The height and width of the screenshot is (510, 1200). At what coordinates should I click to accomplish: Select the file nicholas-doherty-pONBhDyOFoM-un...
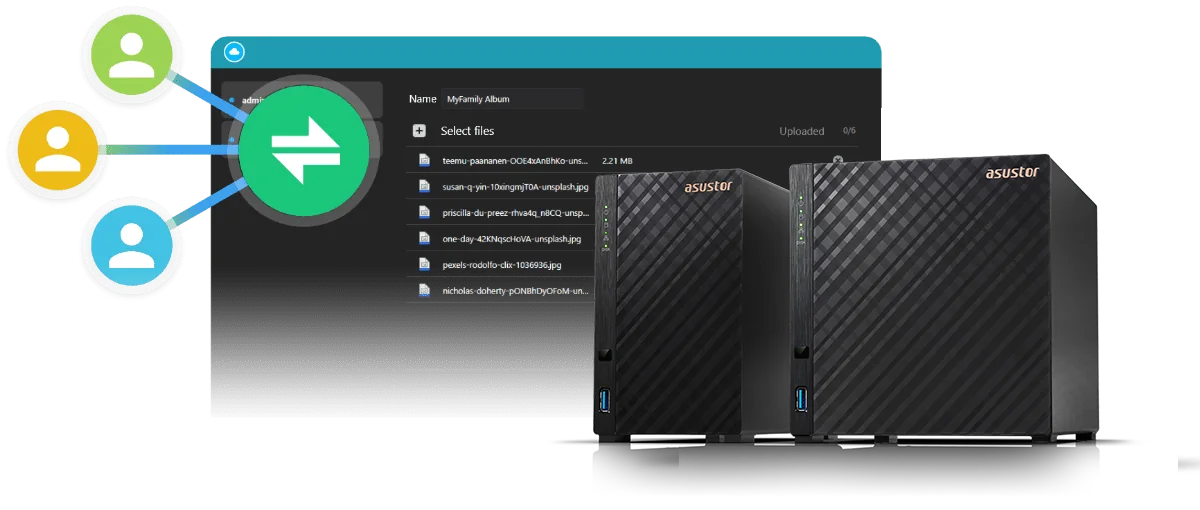(x=515, y=291)
